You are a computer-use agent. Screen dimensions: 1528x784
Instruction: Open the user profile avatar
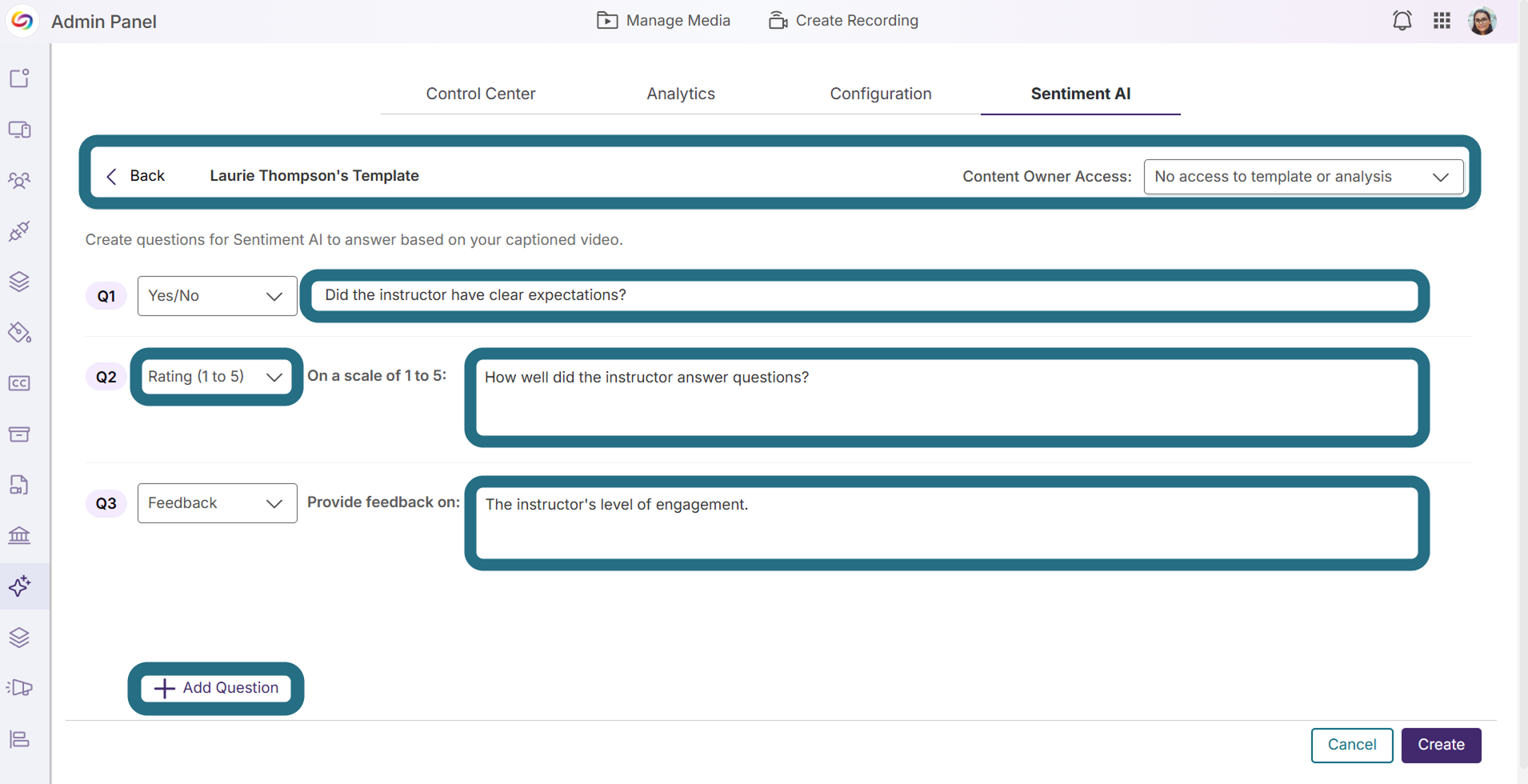[1482, 21]
